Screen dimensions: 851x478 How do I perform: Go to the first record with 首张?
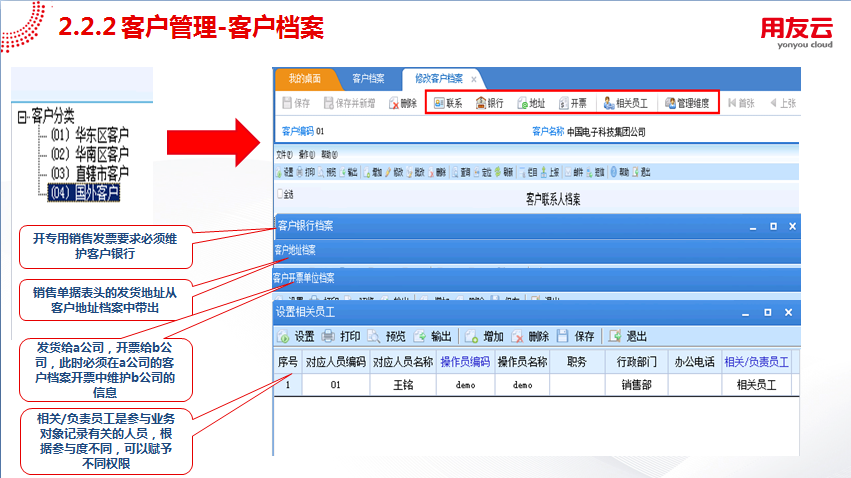pos(741,103)
